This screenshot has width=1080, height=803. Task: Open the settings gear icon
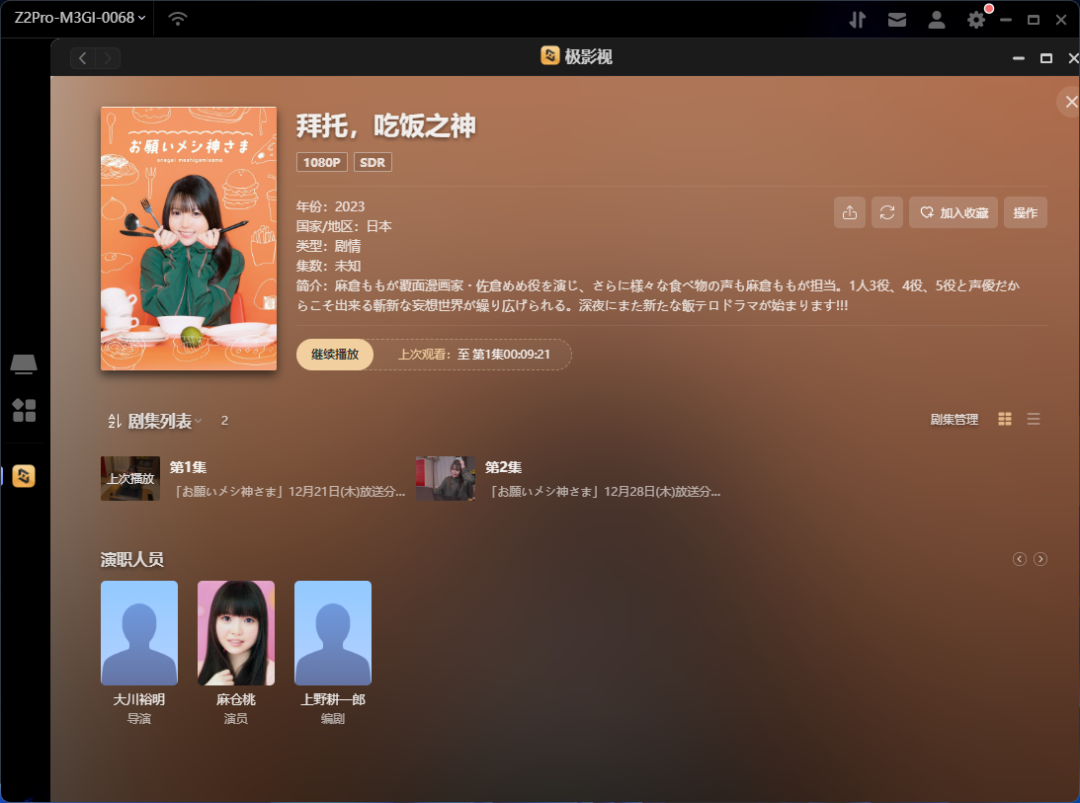[x=976, y=20]
